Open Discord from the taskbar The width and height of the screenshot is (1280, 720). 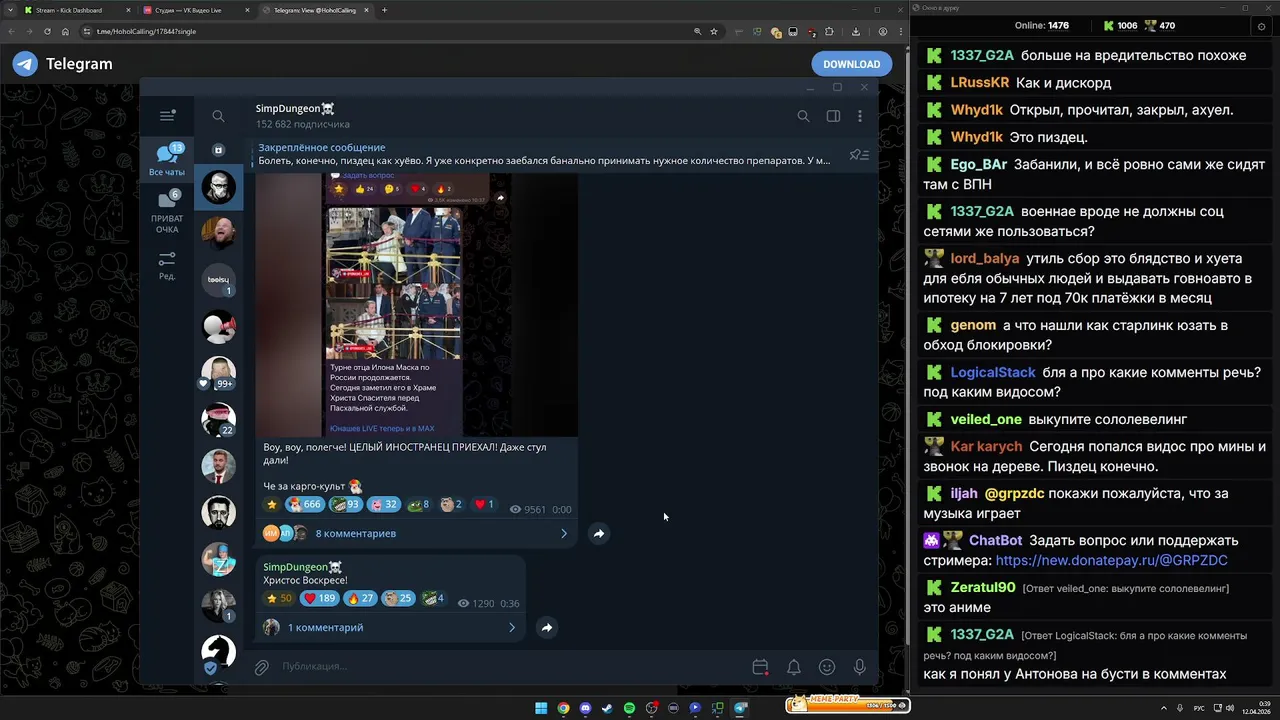coord(585,708)
